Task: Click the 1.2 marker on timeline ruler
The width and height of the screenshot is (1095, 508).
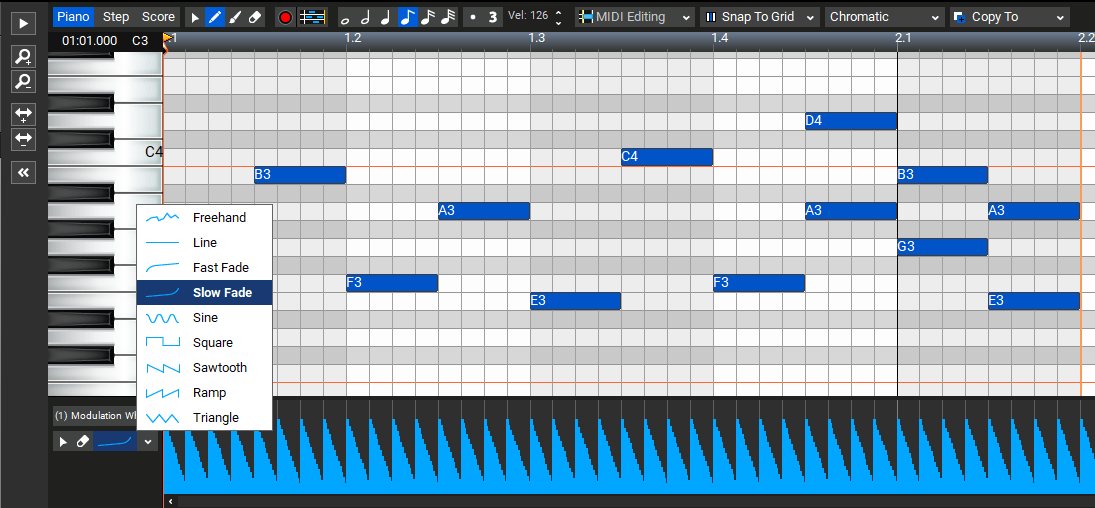Action: pyautogui.click(x=353, y=38)
